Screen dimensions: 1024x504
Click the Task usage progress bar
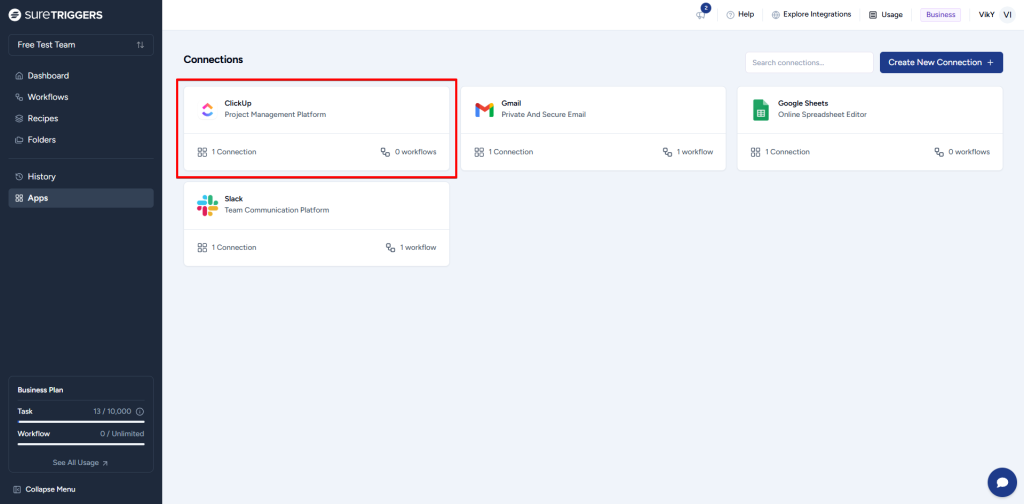[81, 422]
